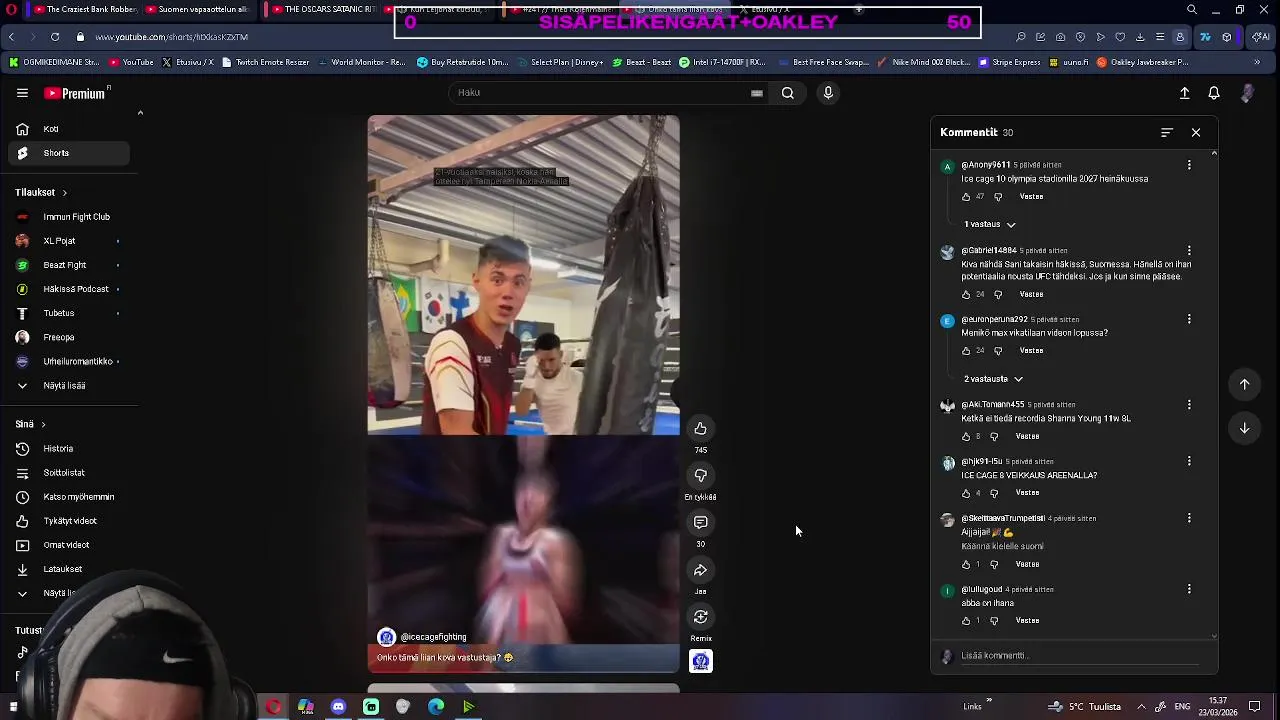Image resolution: width=1280 pixels, height=720 pixels.
Task: Open options menu for @Gabriel14884 comment
Action: (x=1189, y=251)
